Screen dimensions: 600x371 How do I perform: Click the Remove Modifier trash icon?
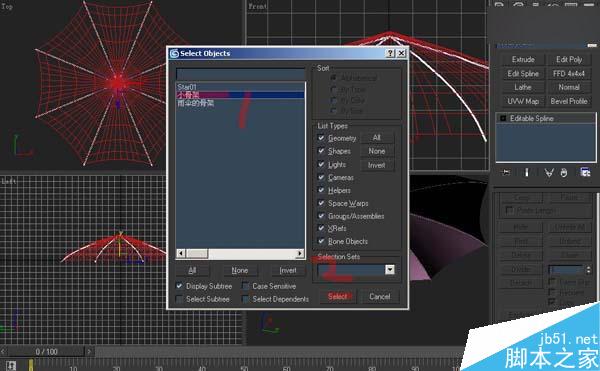click(x=564, y=173)
